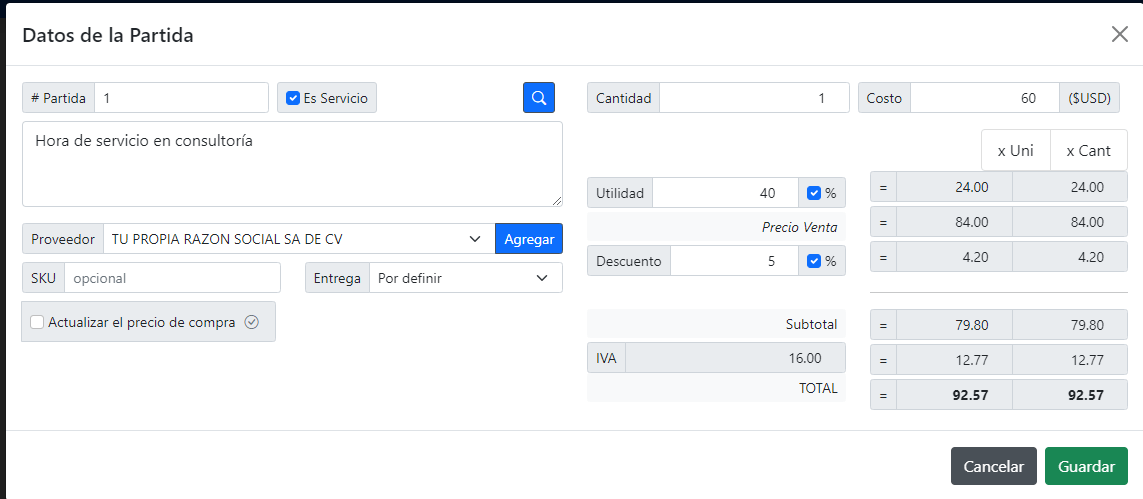The height and width of the screenshot is (499, 1143).
Task: Select the x Cant column header
Action: tap(1088, 151)
